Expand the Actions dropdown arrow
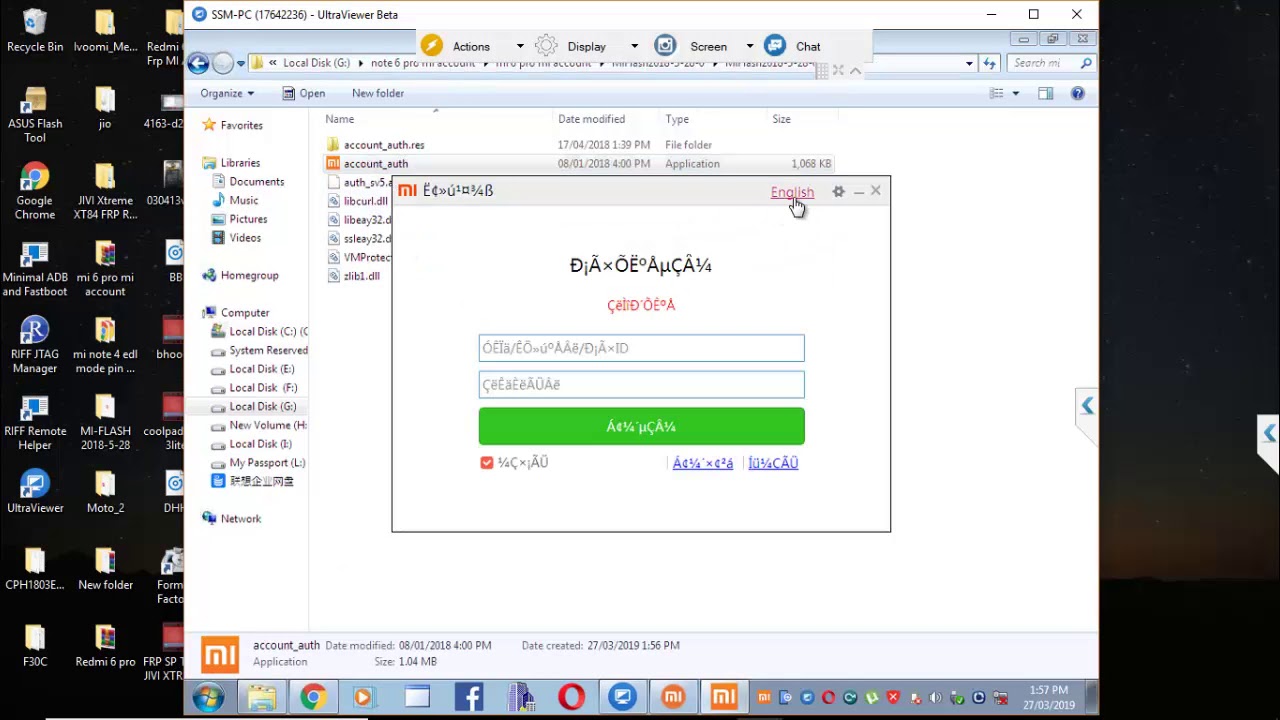Image resolution: width=1280 pixels, height=720 pixels. click(x=520, y=46)
